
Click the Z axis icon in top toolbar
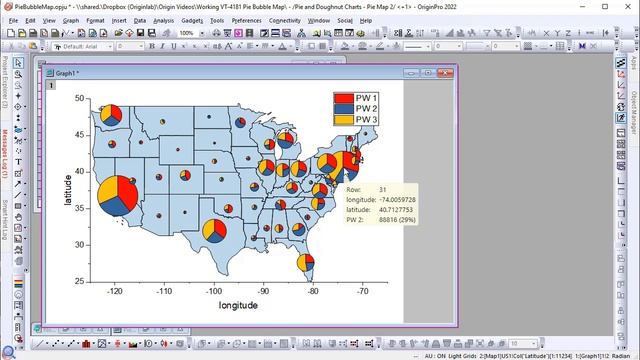tap(568, 33)
